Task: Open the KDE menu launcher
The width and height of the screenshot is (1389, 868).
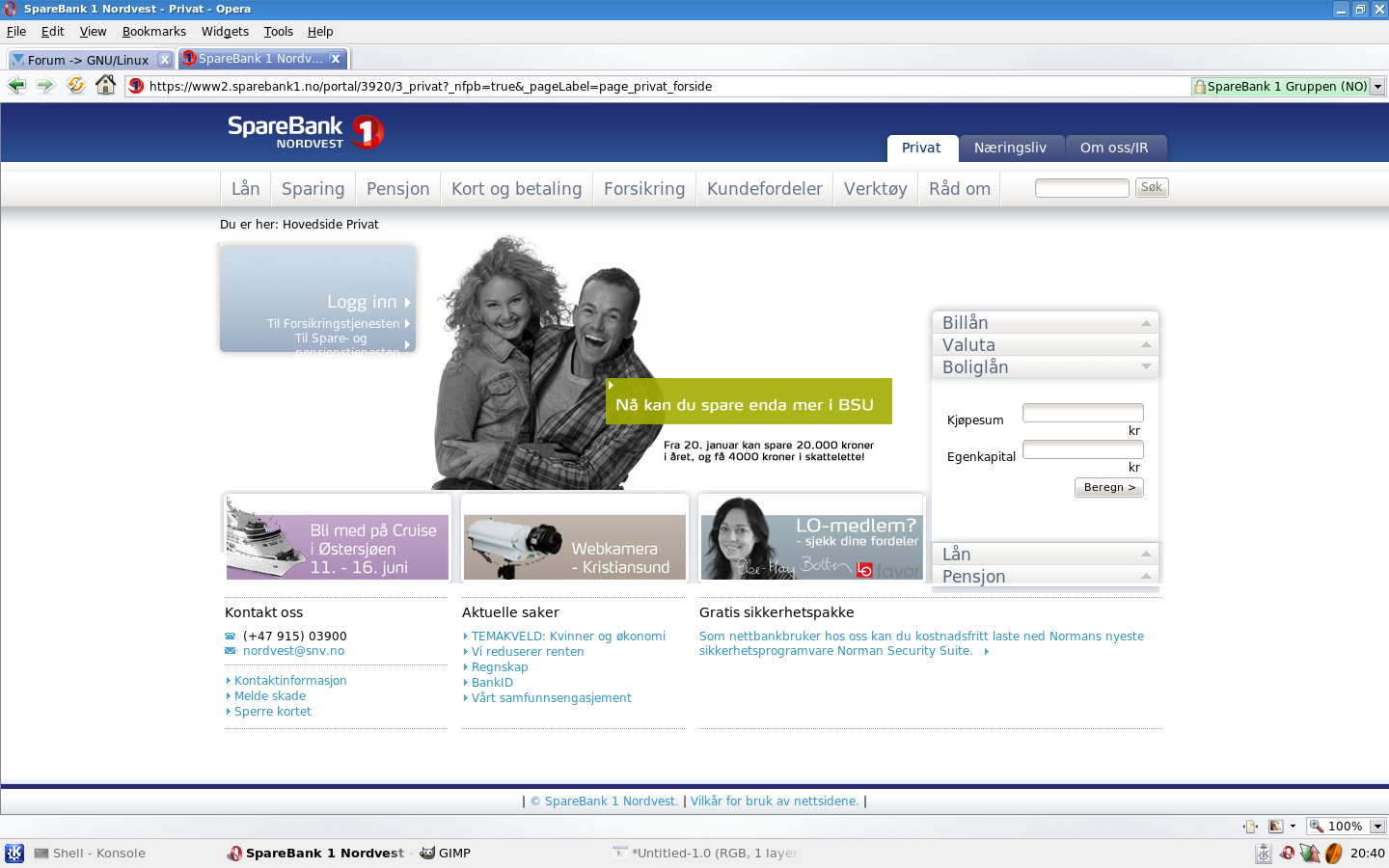Action: point(14,853)
